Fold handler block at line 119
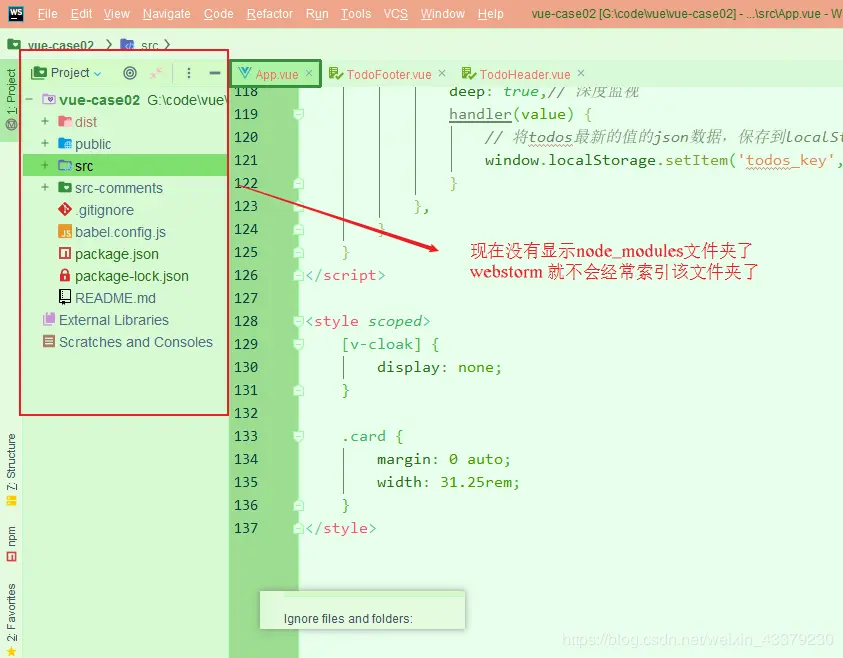This screenshot has width=843, height=658. point(299,114)
